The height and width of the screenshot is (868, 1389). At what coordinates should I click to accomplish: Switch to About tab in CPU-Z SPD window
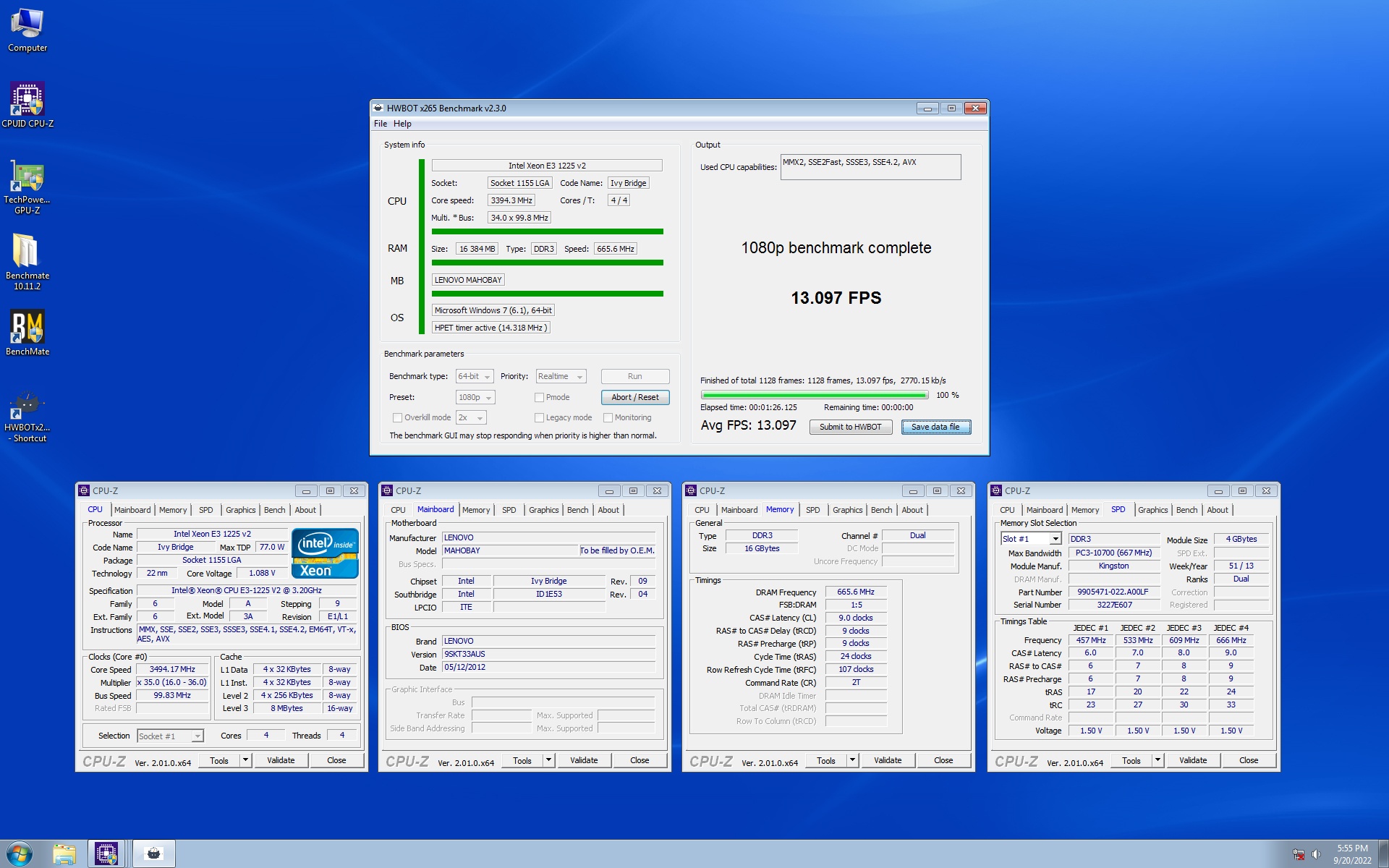[x=1218, y=510]
